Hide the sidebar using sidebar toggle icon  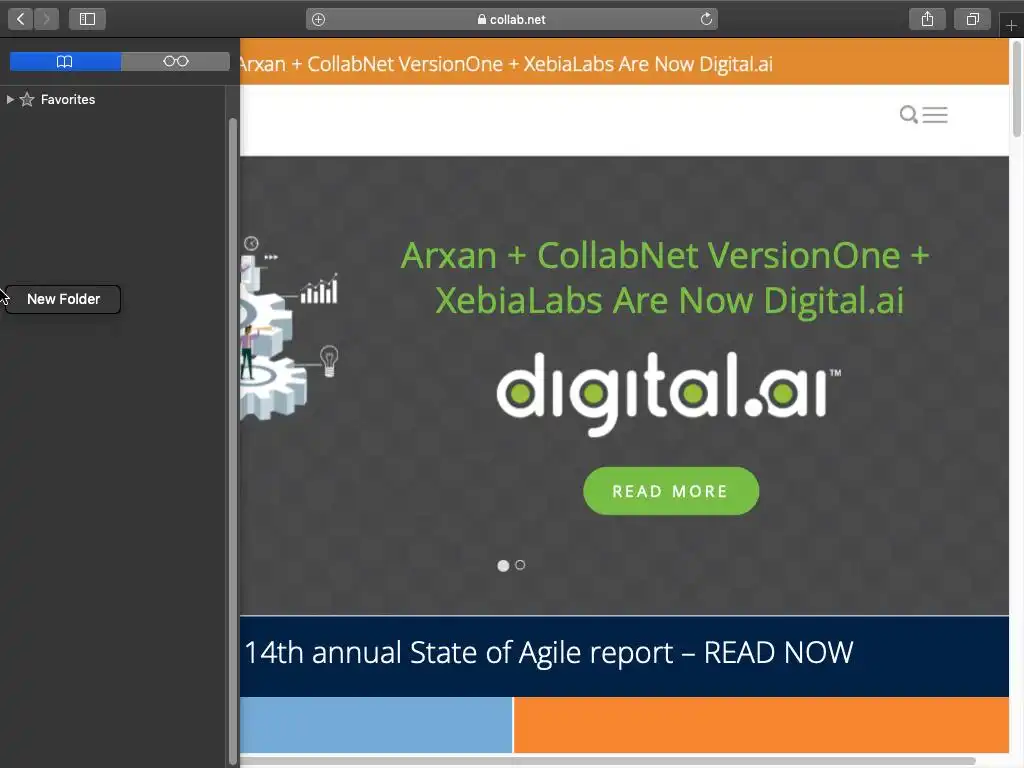coord(88,19)
